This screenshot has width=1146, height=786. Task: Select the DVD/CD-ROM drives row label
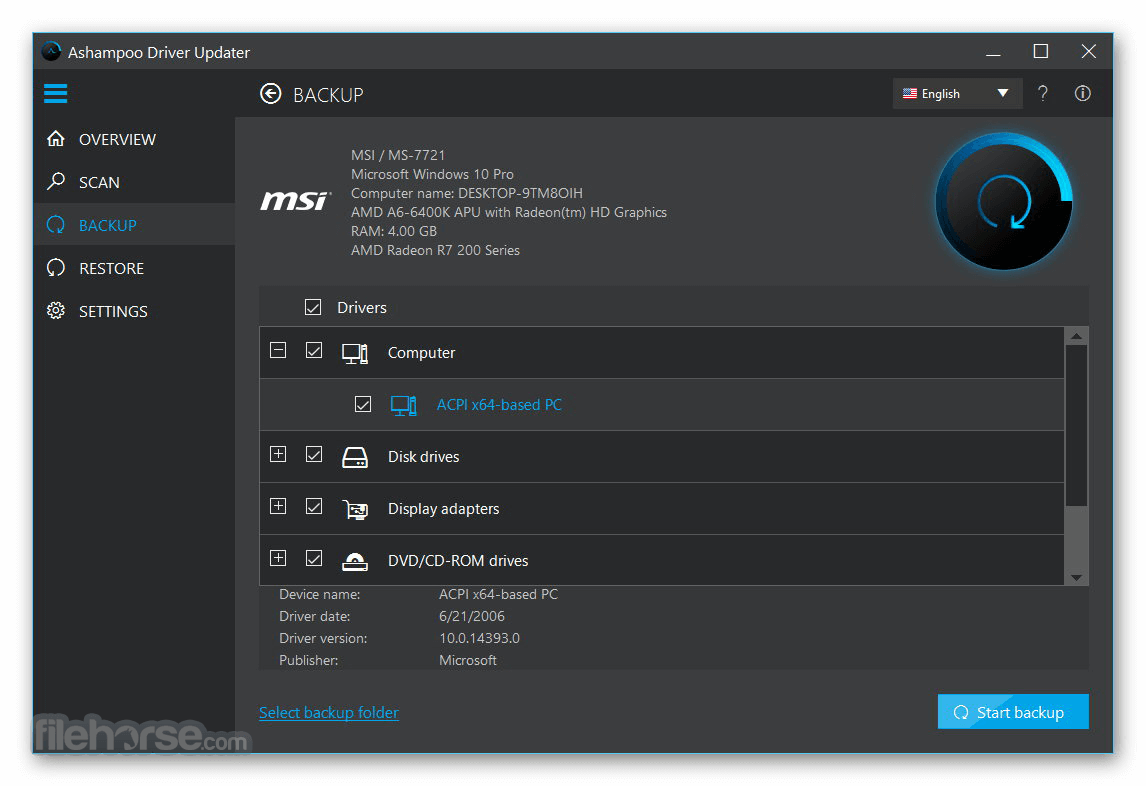458,560
